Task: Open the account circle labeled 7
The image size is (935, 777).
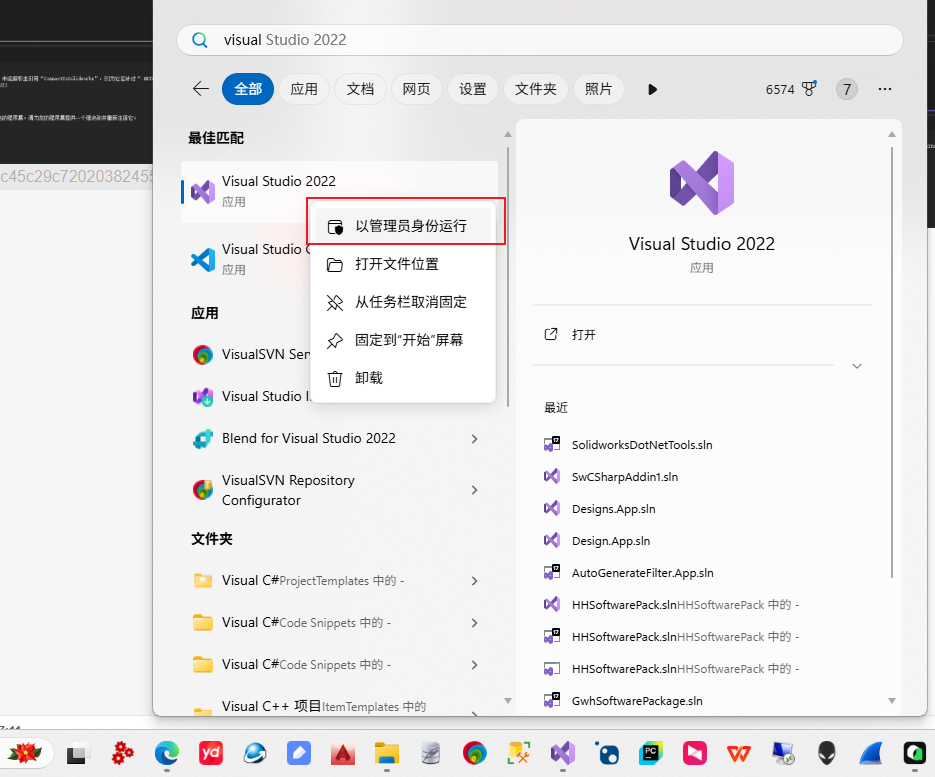Action: (x=847, y=89)
